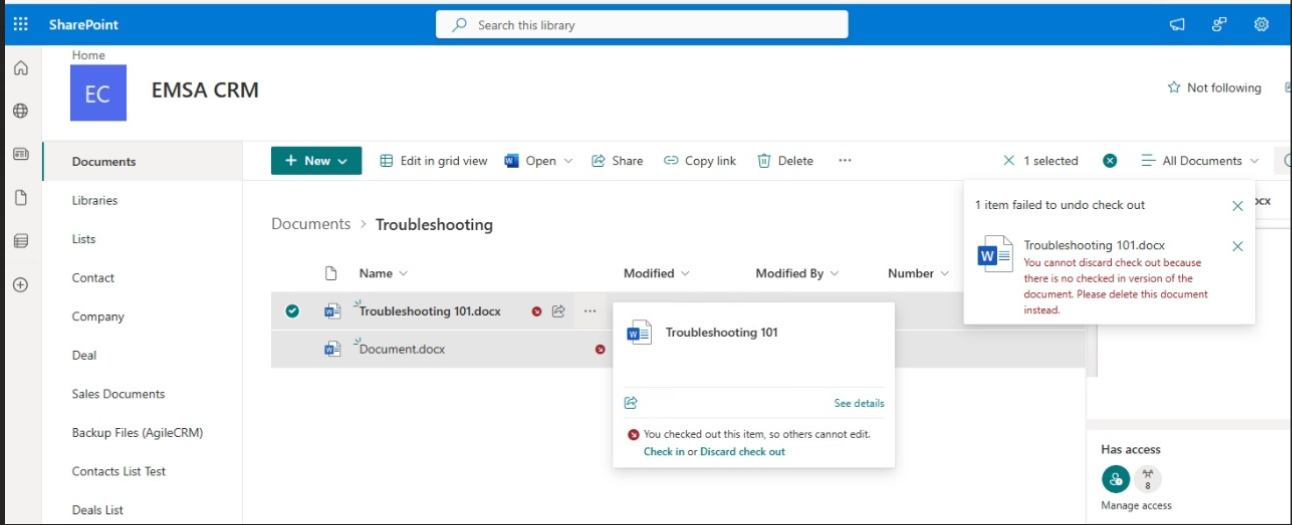The image size is (1292, 525).
Task: Click the EC site logo tile
Action: tap(98, 93)
